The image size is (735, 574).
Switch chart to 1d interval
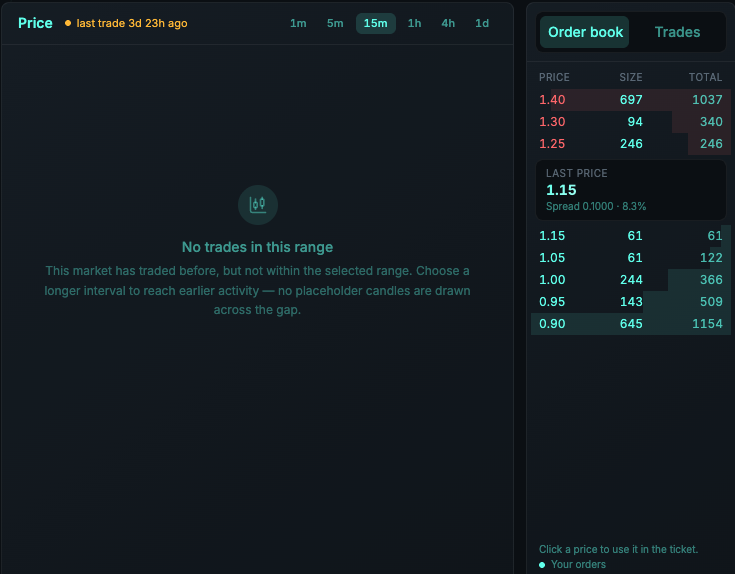482,23
